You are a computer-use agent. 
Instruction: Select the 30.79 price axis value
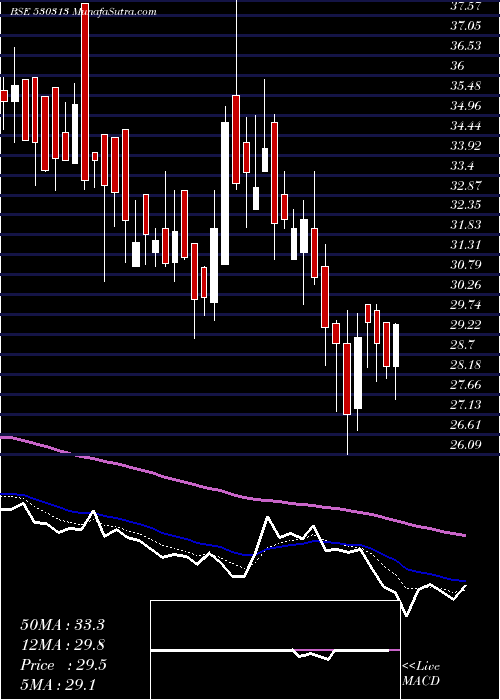[465, 265]
